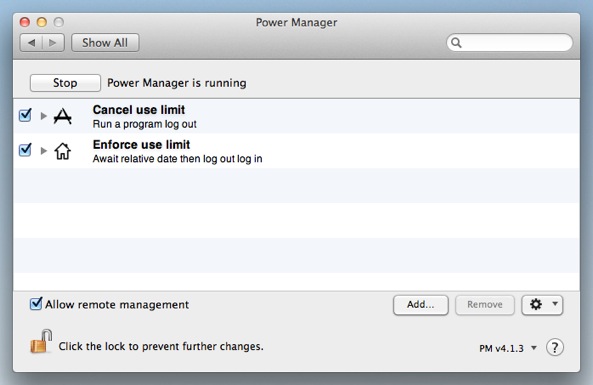593x385 pixels.
Task: Select the Enforce use limit event title
Action: (141, 144)
